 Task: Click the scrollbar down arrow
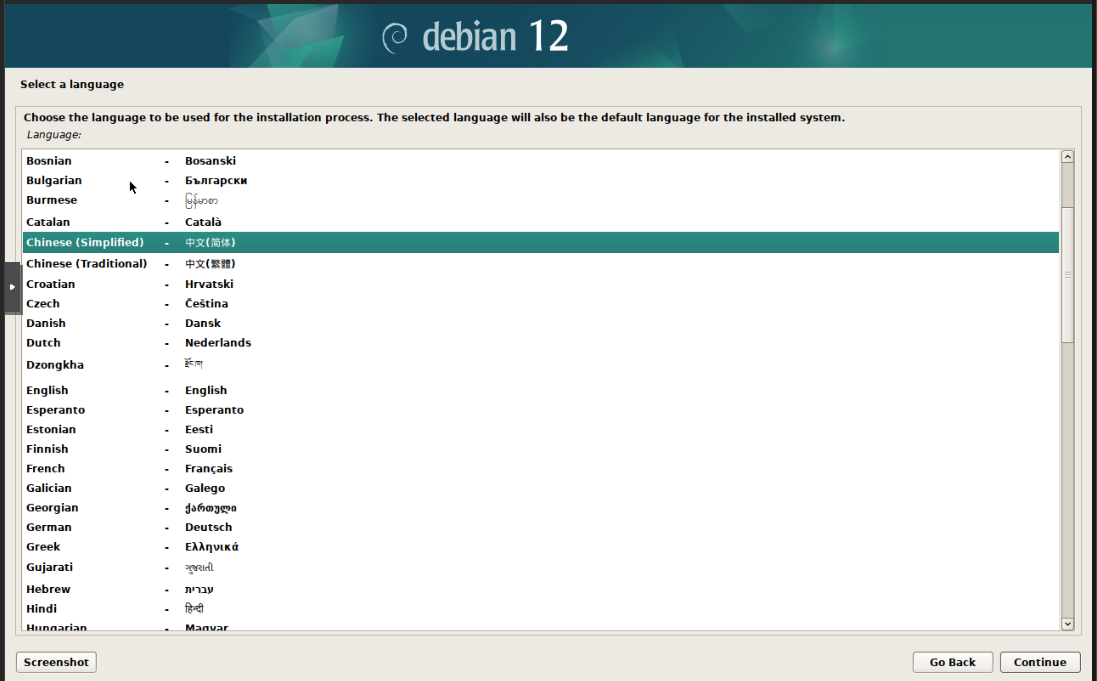click(1067, 624)
